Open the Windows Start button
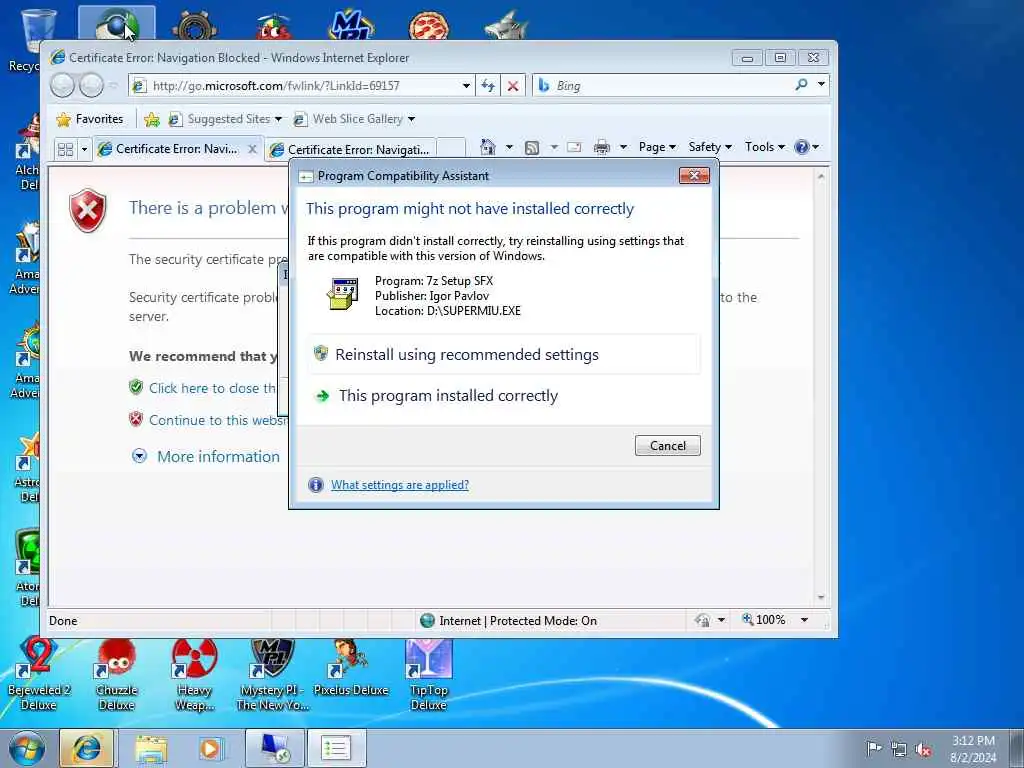Image resolution: width=1024 pixels, height=768 pixels. (26, 748)
